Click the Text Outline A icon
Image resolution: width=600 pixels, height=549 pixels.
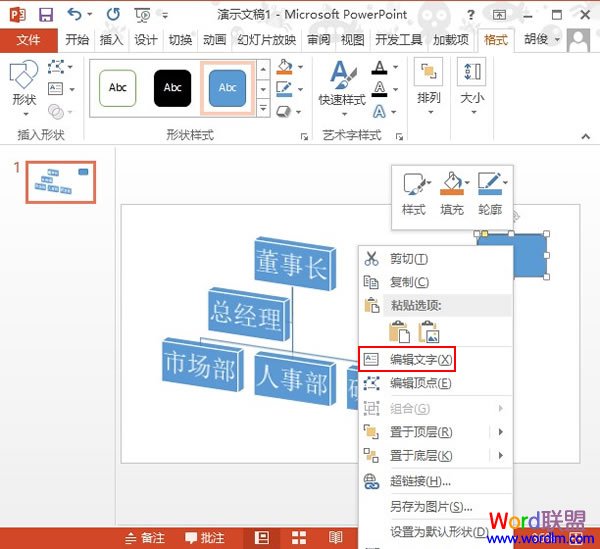(x=379, y=89)
